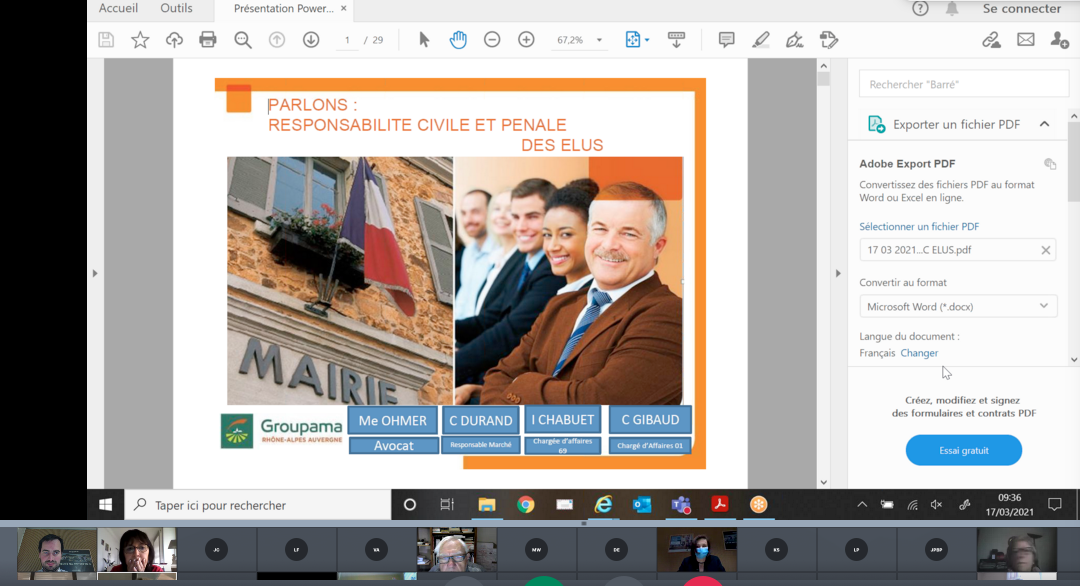Open the notifications bell
Viewport: 1080px width, 586px height.
(952, 8)
